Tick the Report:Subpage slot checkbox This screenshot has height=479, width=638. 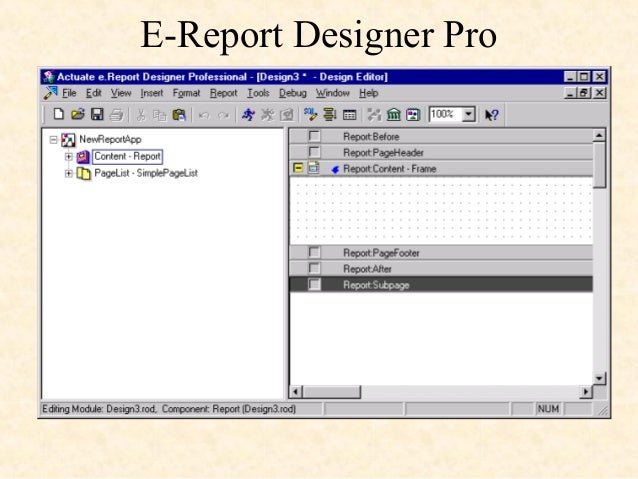tap(314, 284)
